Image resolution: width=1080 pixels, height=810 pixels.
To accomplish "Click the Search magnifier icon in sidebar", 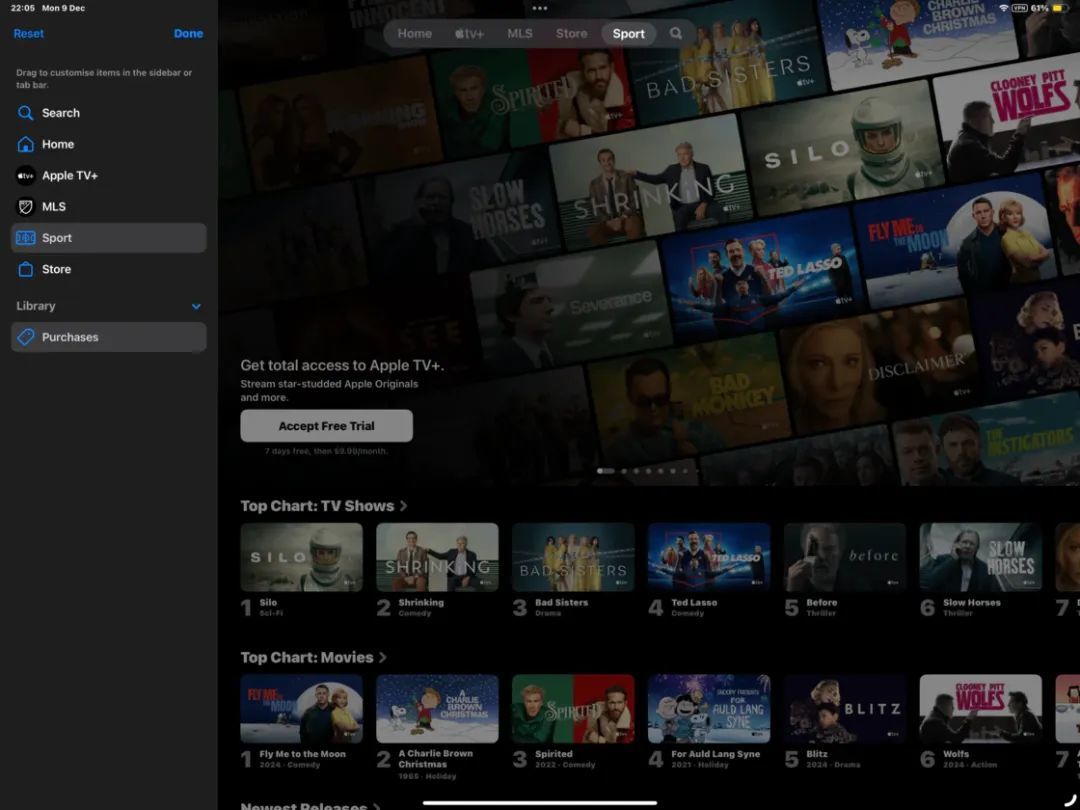I will pyautogui.click(x=25, y=113).
